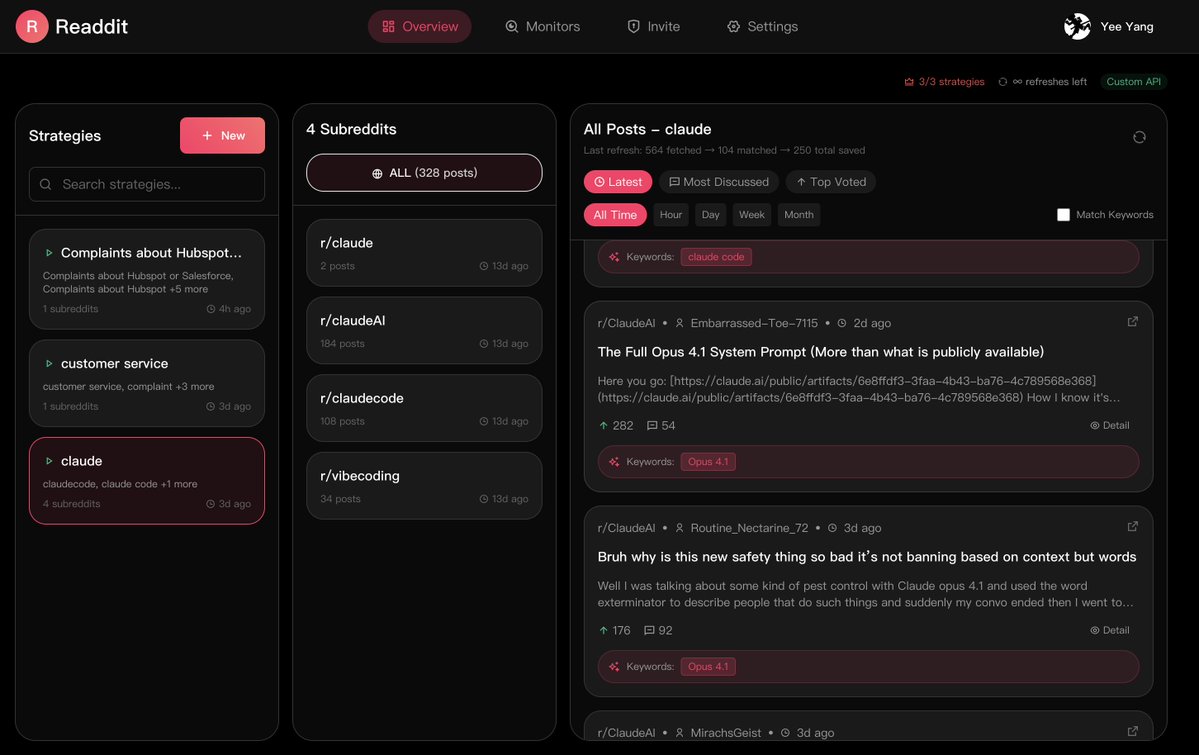
Task: Open The Full Opus 4.1 System Prompt post
Action: coord(820,352)
